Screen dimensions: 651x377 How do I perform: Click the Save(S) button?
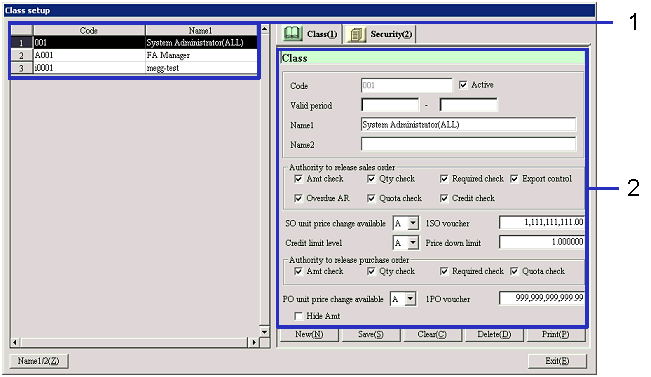371,335
